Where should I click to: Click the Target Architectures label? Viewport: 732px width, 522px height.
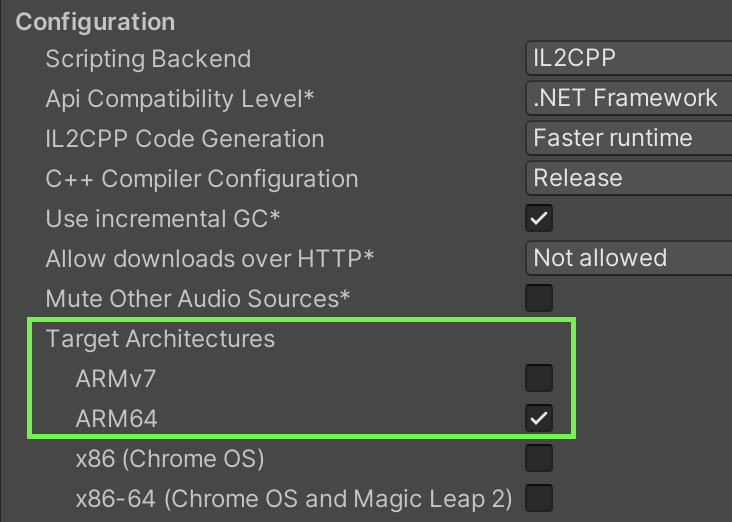(160, 339)
